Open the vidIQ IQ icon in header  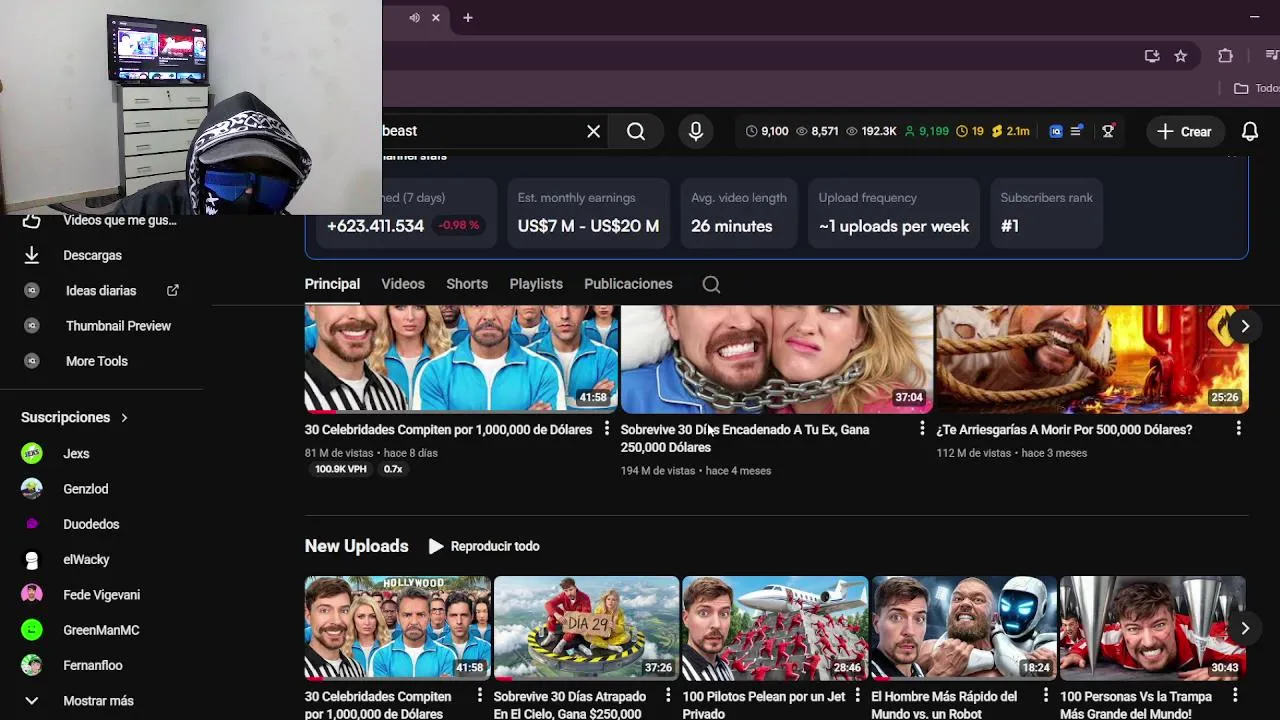pyautogui.click(x=1055, y=131)
